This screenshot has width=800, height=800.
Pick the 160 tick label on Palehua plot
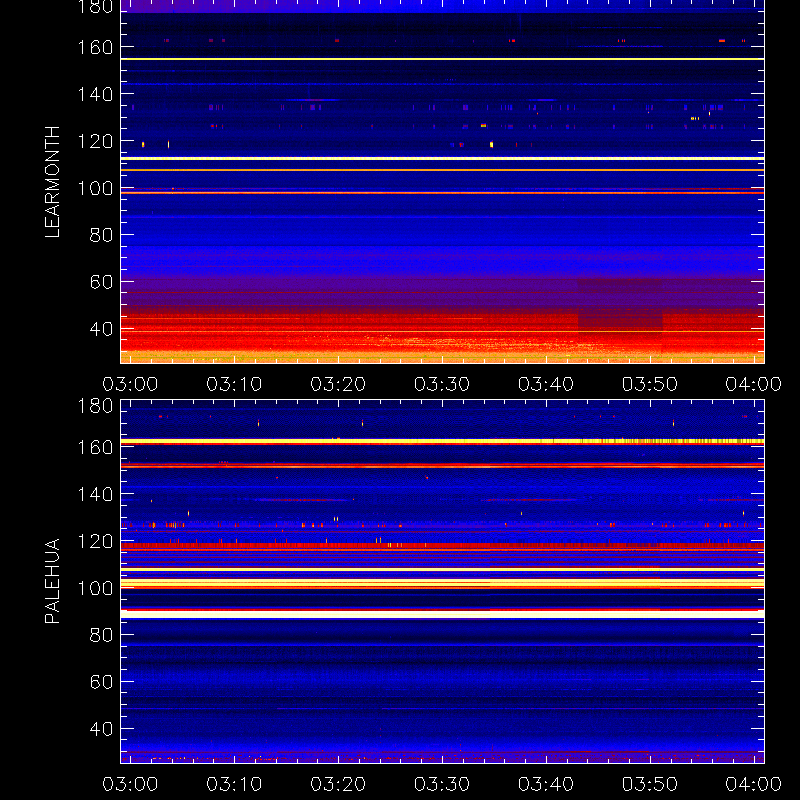point(95,447)
